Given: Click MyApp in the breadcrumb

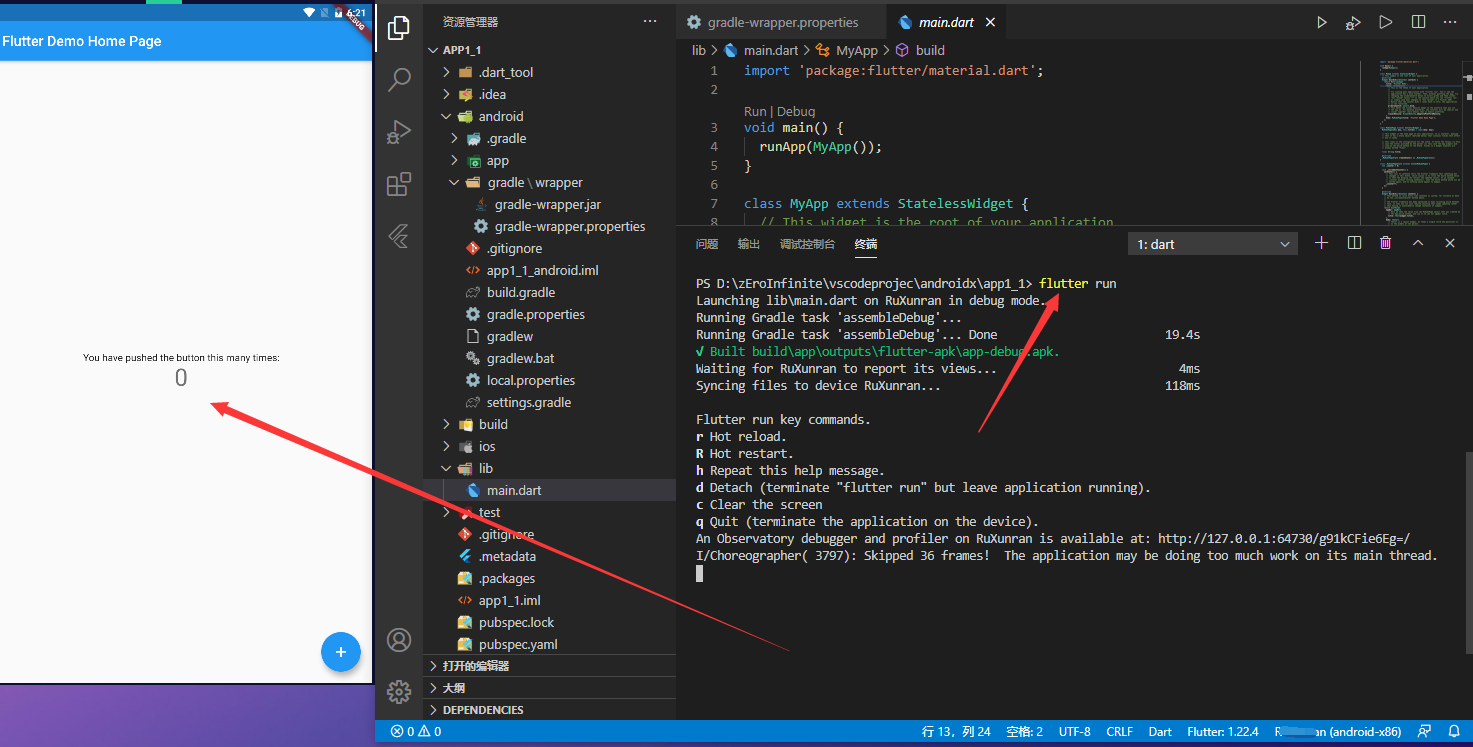Looking at the screenshot, I should pyautogui.click(x=857, y=50).
